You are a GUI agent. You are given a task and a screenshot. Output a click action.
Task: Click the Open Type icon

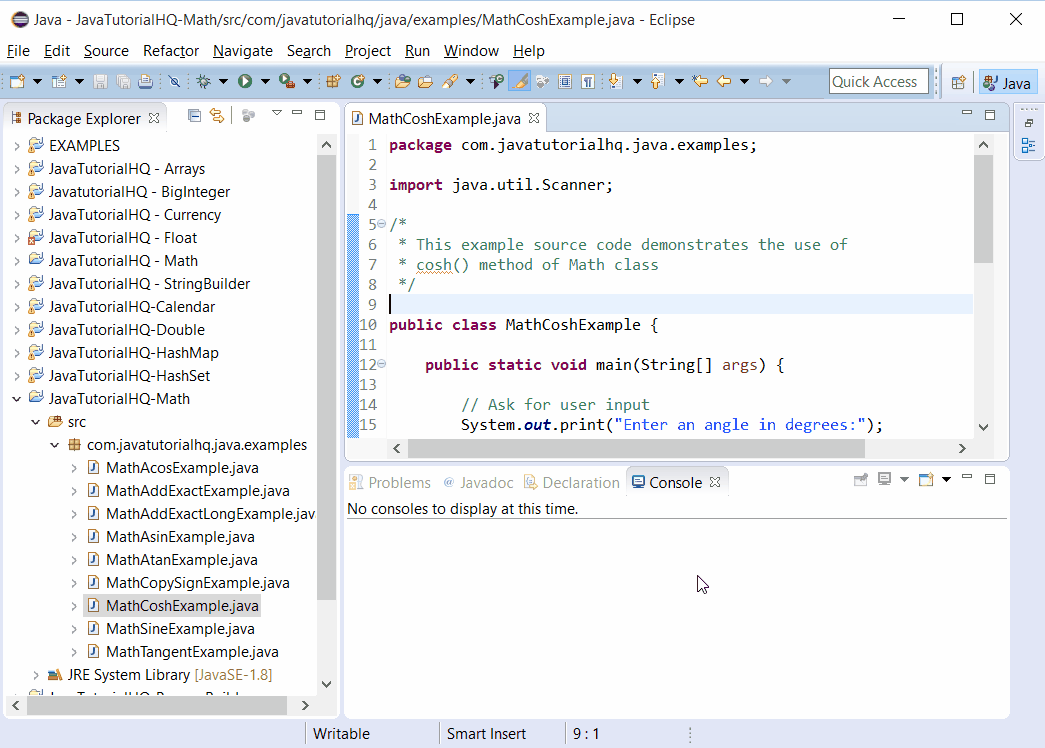click(x=403, y=81)
